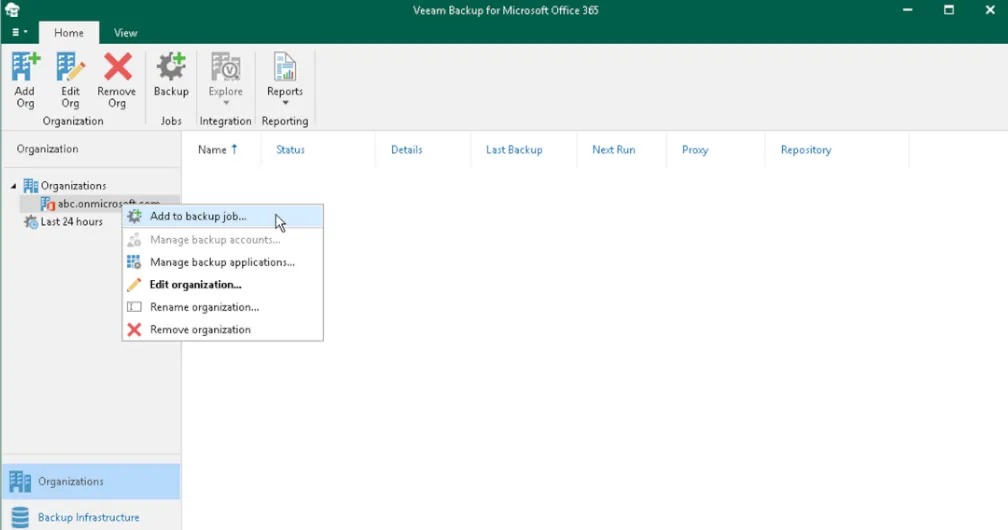
Task: Click the red X icon beside Remove organization
Action: click(x=134, y=330)
